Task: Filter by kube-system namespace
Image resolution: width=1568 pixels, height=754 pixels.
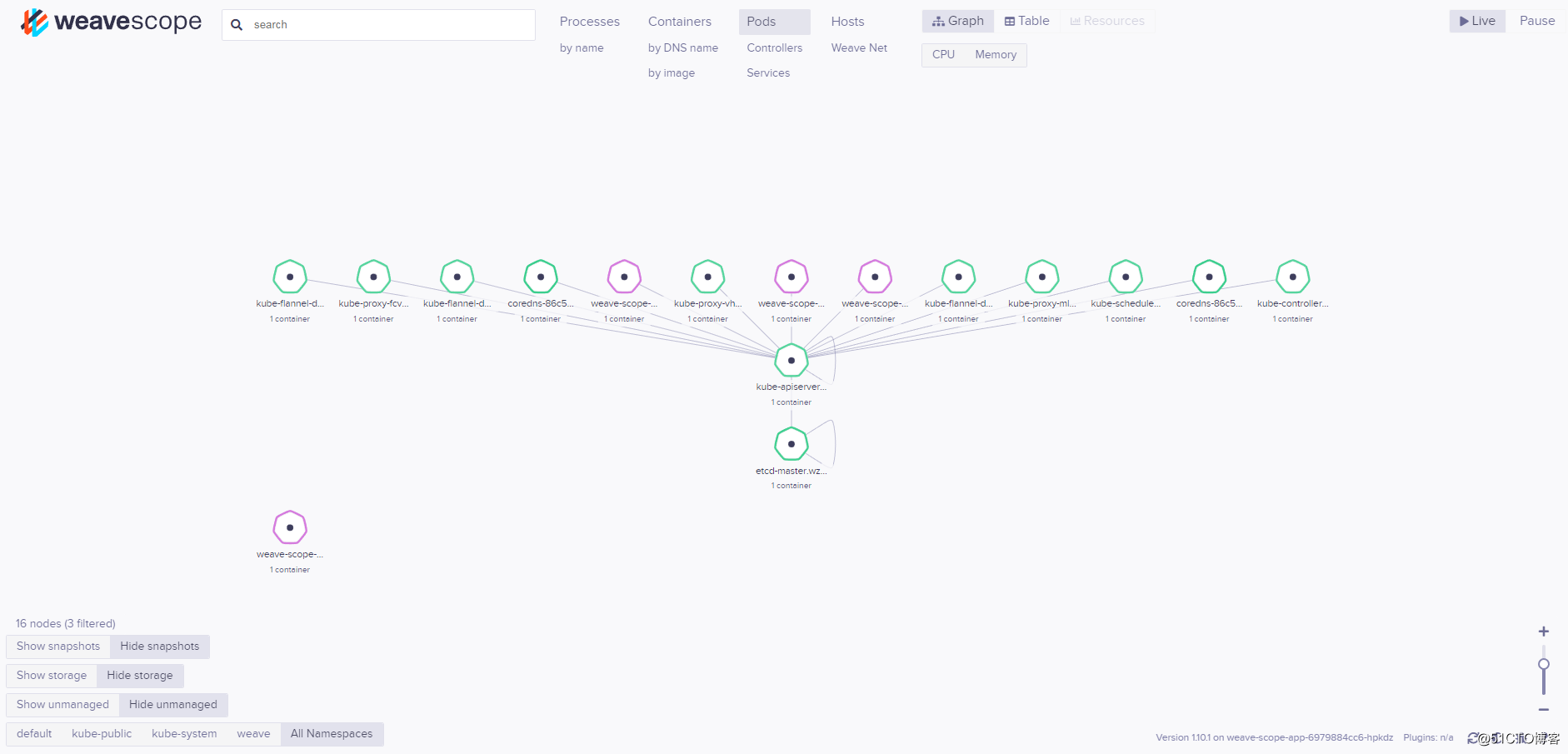Action: coord(184,734)
